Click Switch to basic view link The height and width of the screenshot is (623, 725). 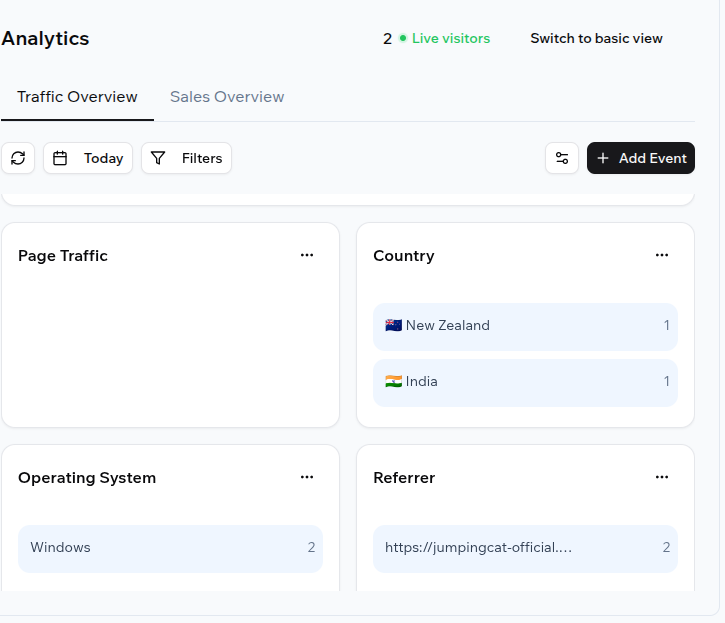(596, 39)
